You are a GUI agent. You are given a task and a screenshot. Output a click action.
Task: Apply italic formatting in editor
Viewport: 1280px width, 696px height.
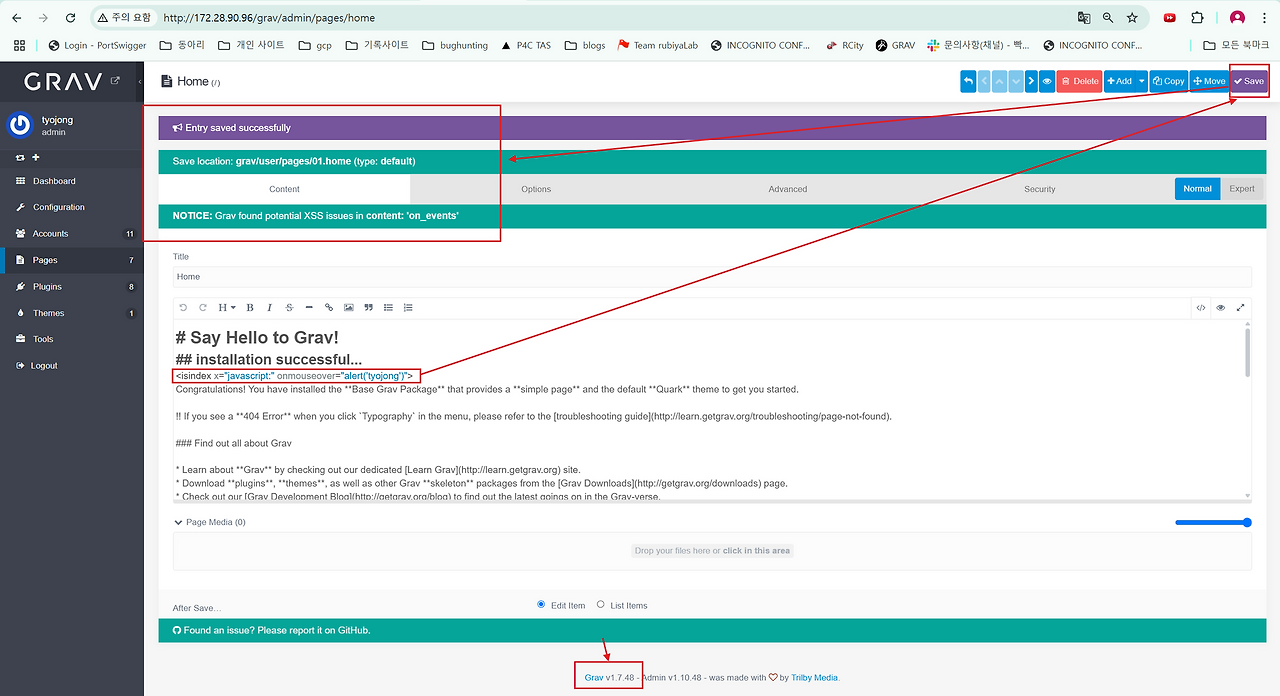[269, 307]
